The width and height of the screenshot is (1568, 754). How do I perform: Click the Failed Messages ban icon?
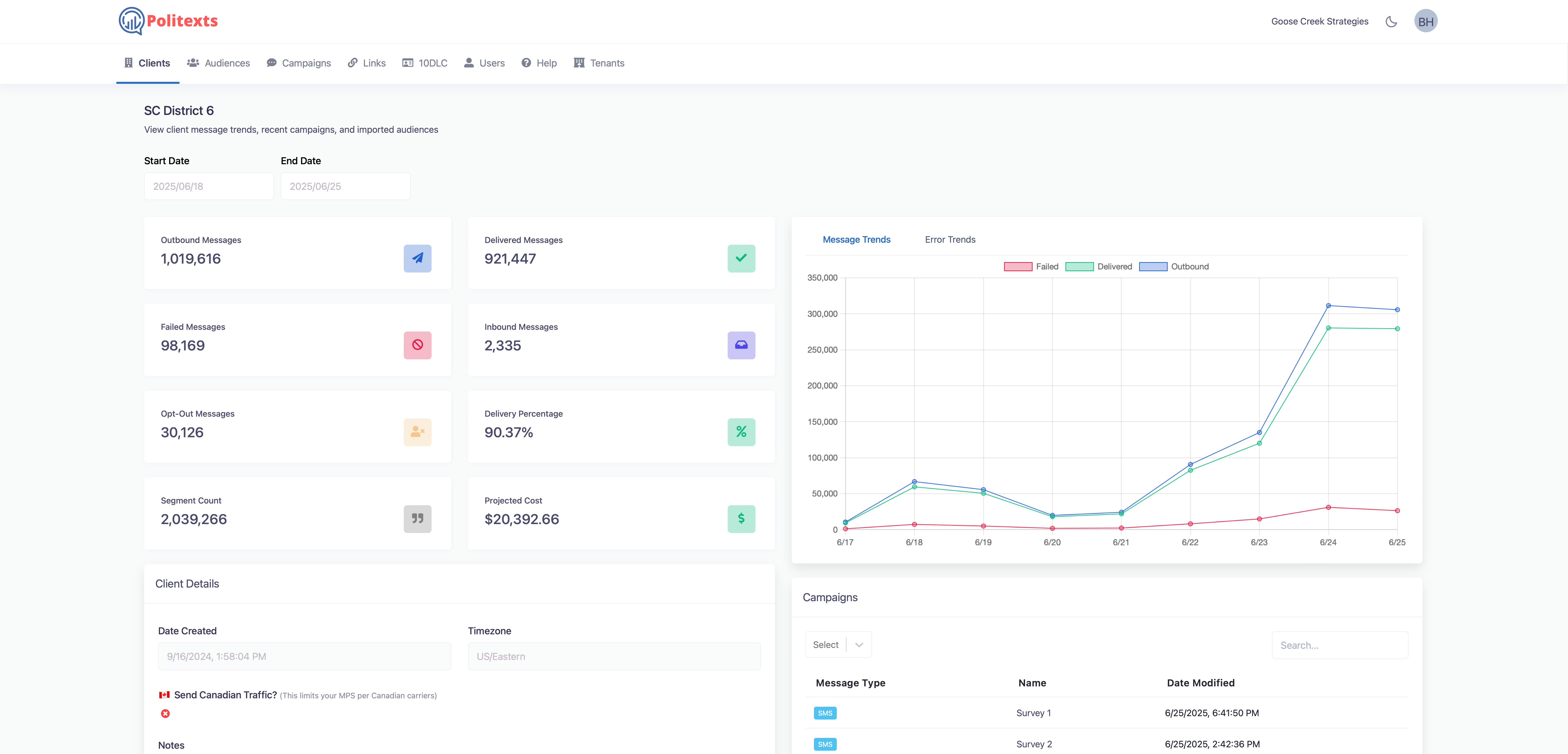tap(418, 345)
